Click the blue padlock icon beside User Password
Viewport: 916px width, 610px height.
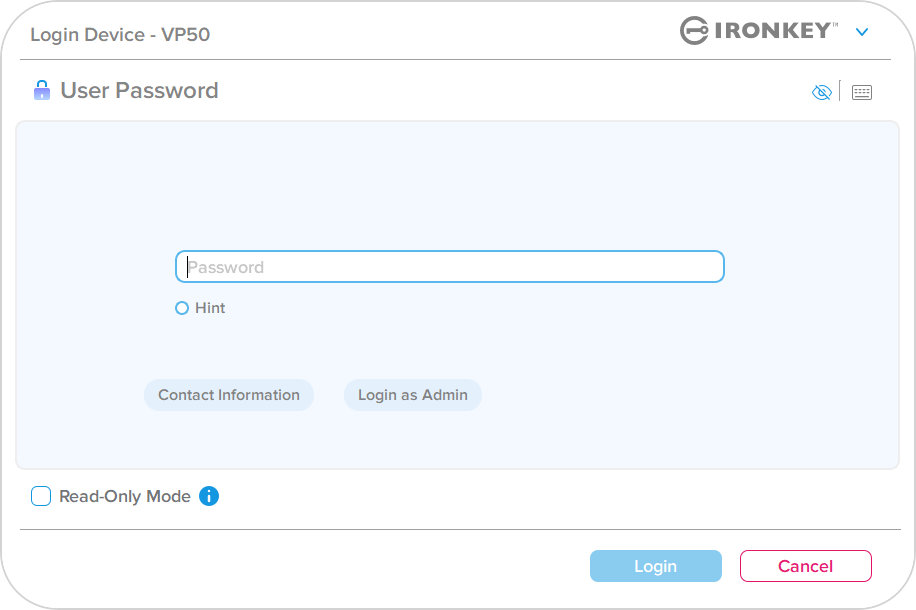41,90
